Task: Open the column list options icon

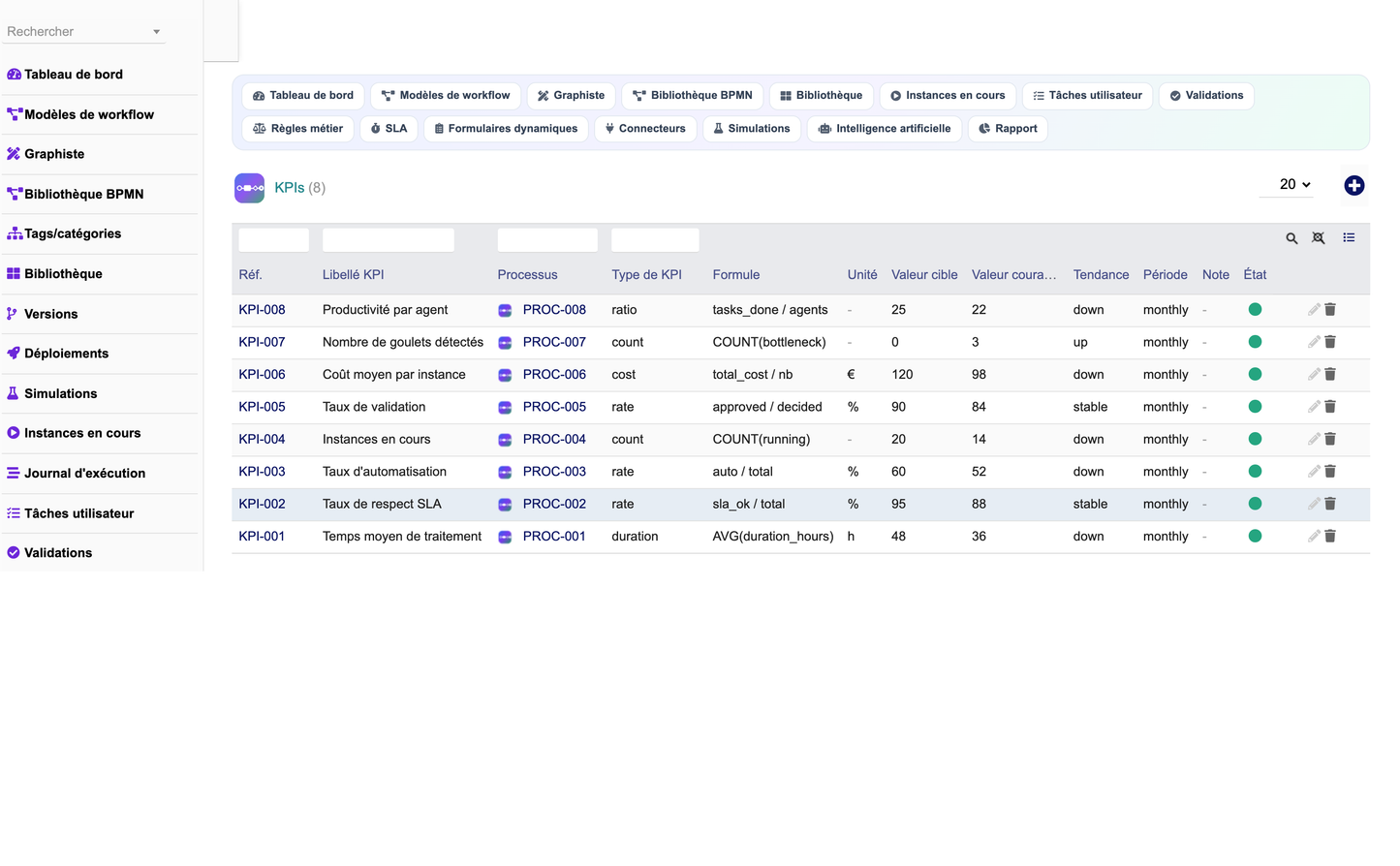Action: (1349, 238)
